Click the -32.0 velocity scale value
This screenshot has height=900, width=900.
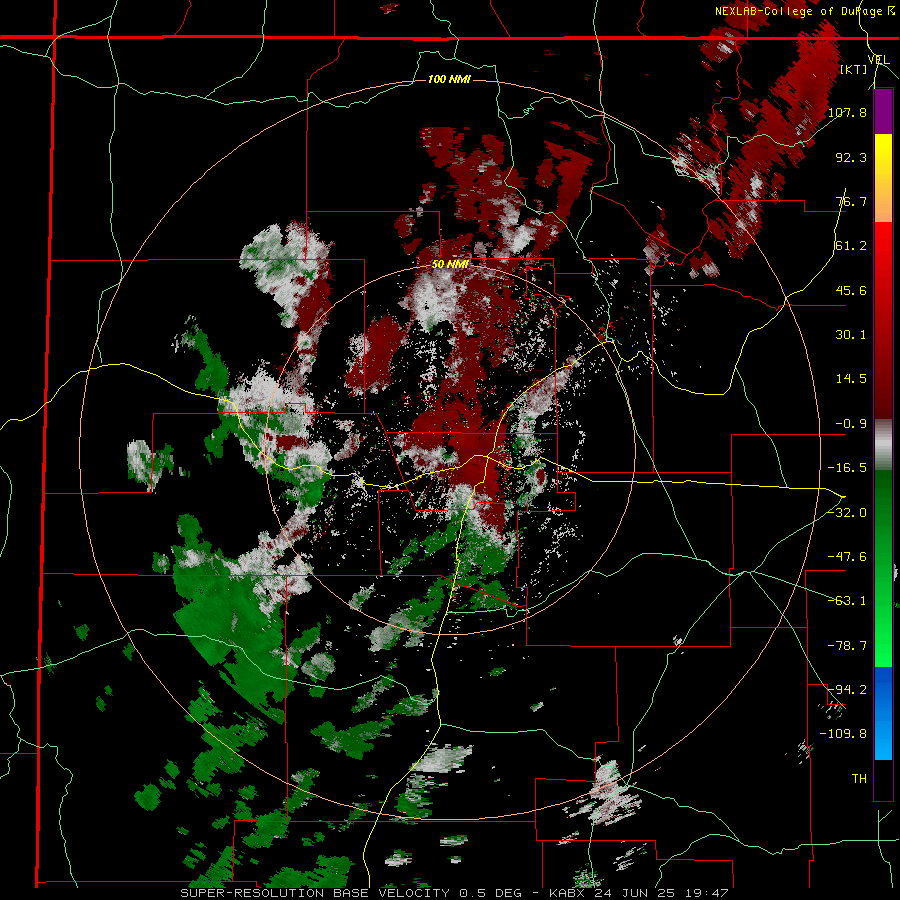[847, 512]
